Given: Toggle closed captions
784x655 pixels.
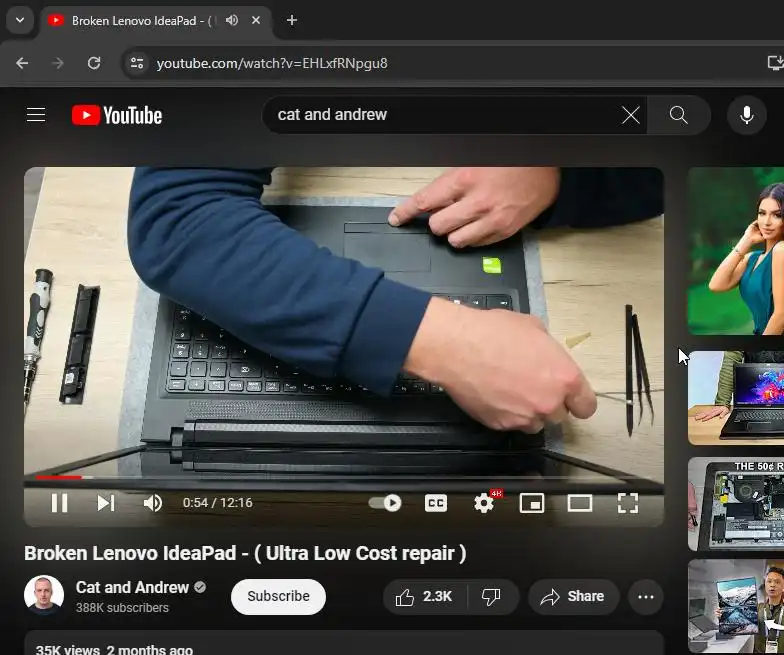Looking at the screenshot, I should (x=436, y=503).
